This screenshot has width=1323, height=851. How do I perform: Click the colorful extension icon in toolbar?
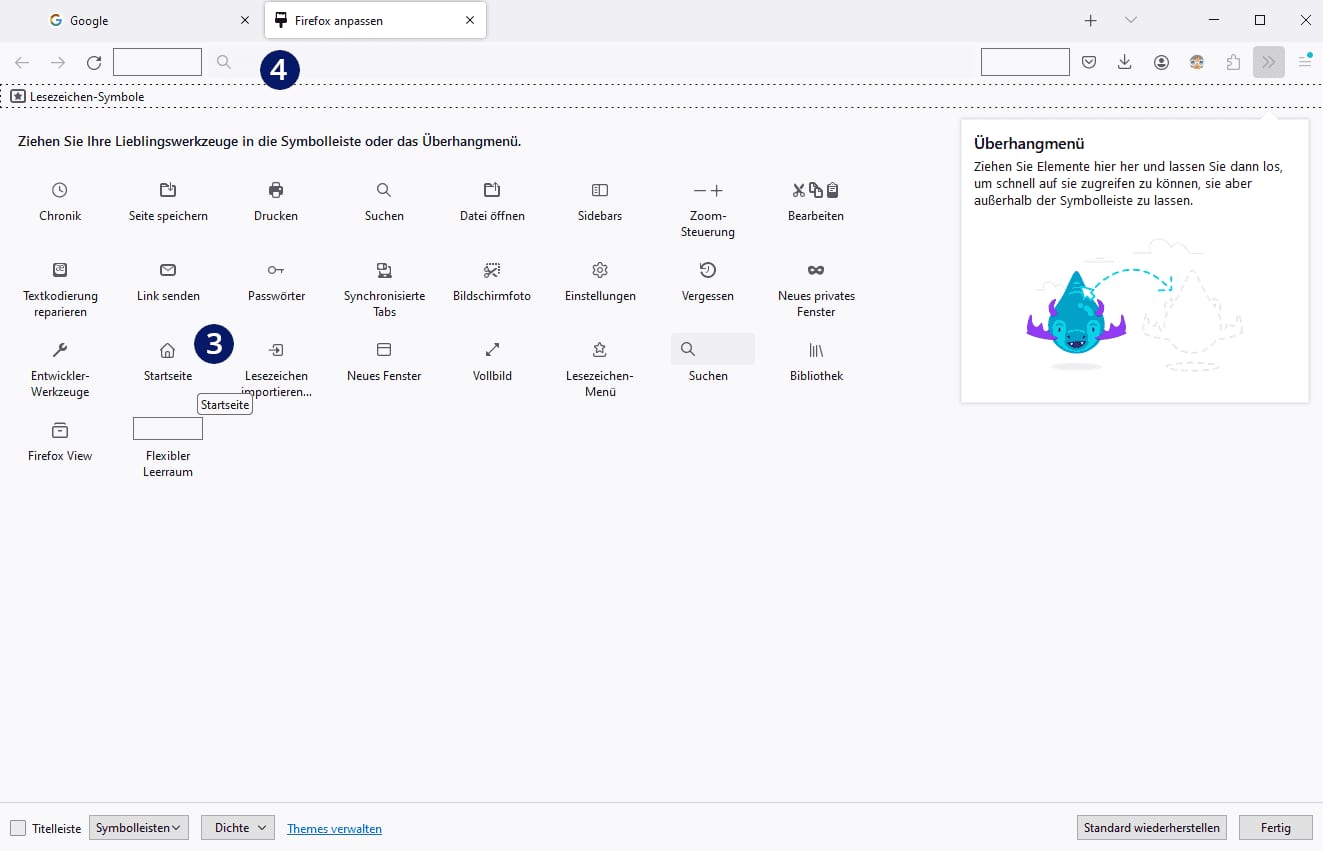coord(1197,62)
